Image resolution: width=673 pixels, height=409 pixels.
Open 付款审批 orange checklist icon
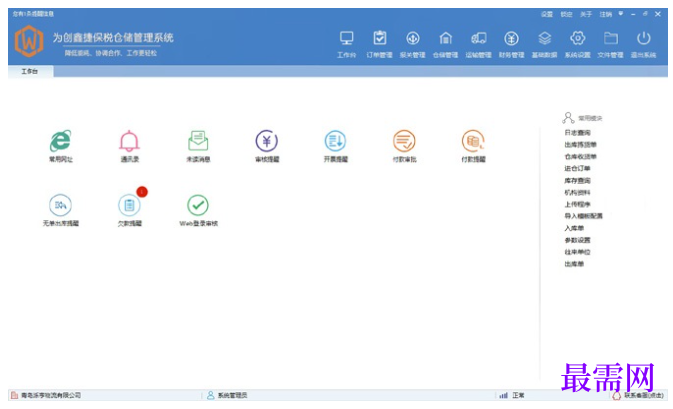pos(404,141)
